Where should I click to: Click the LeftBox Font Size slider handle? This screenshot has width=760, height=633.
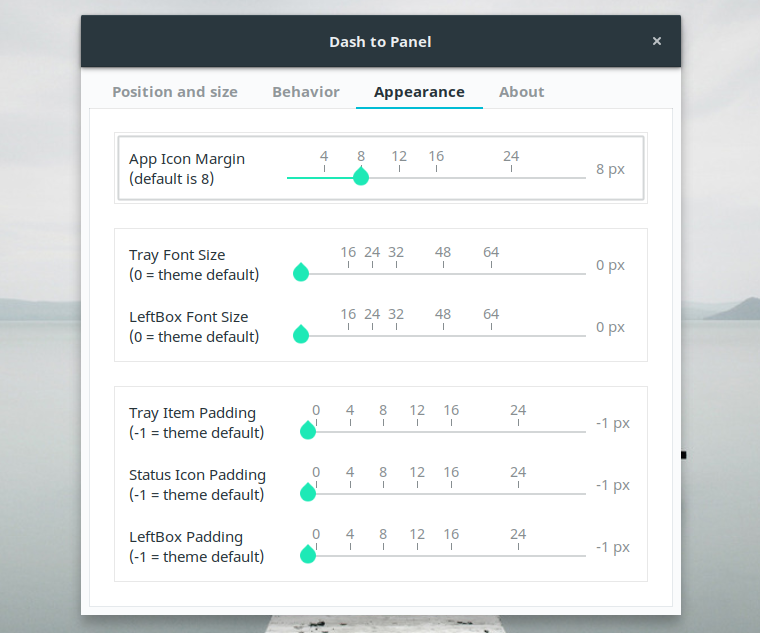click(301, 335)
